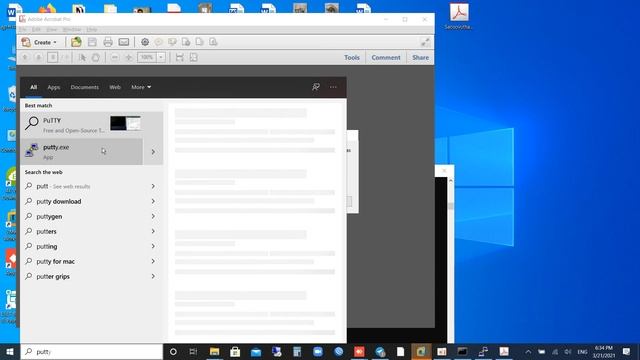Click PuTTY preview thumbnail in best match
The image size is (640, 360).
(125, 123)
